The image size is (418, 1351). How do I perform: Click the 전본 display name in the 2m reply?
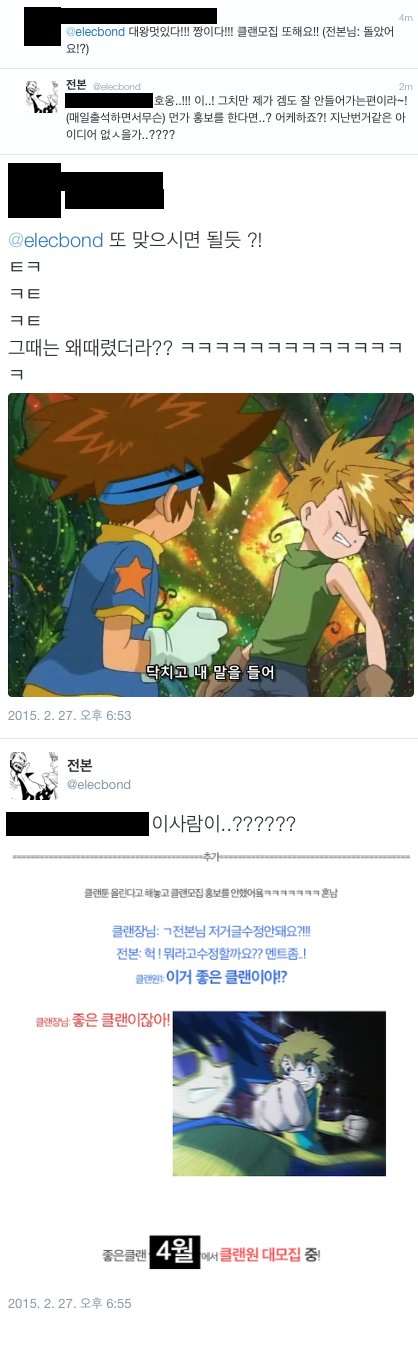pyautogui.click(x=76, y=86)
